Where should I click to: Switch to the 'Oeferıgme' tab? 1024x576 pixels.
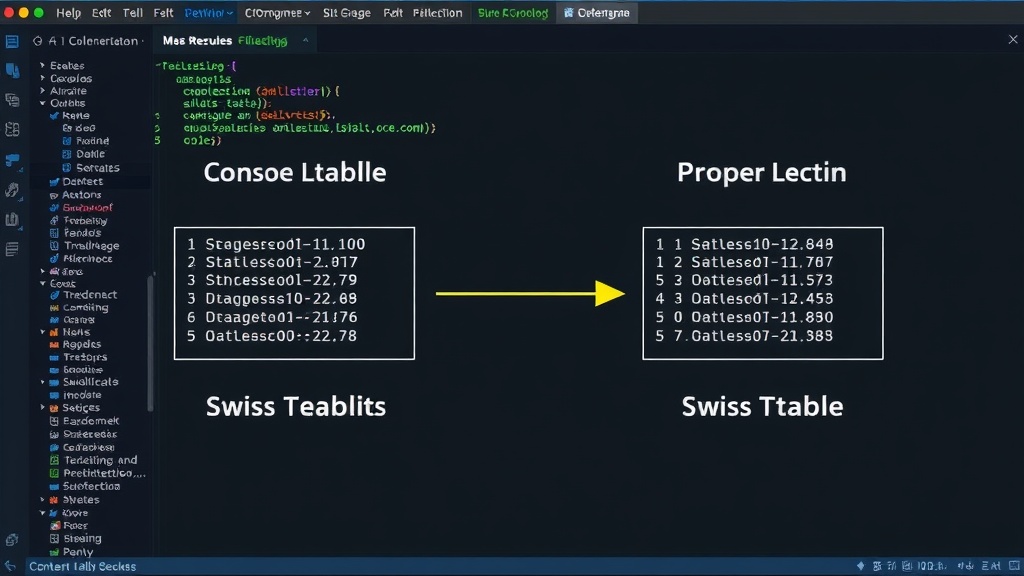pyautogui.click(x=597, y=13)
